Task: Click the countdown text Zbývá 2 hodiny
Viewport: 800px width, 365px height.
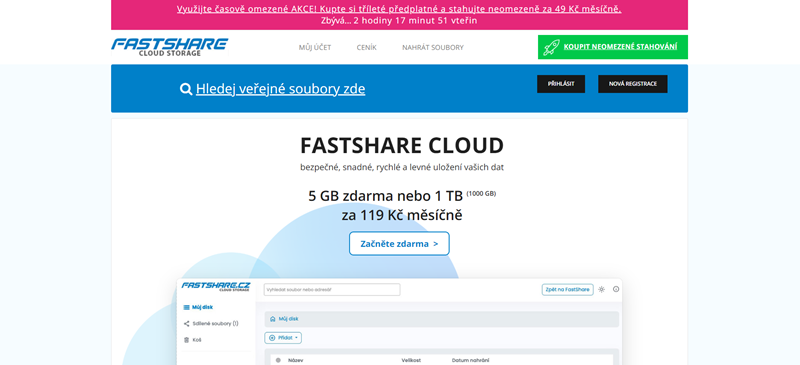Action: tap(399, 21)
